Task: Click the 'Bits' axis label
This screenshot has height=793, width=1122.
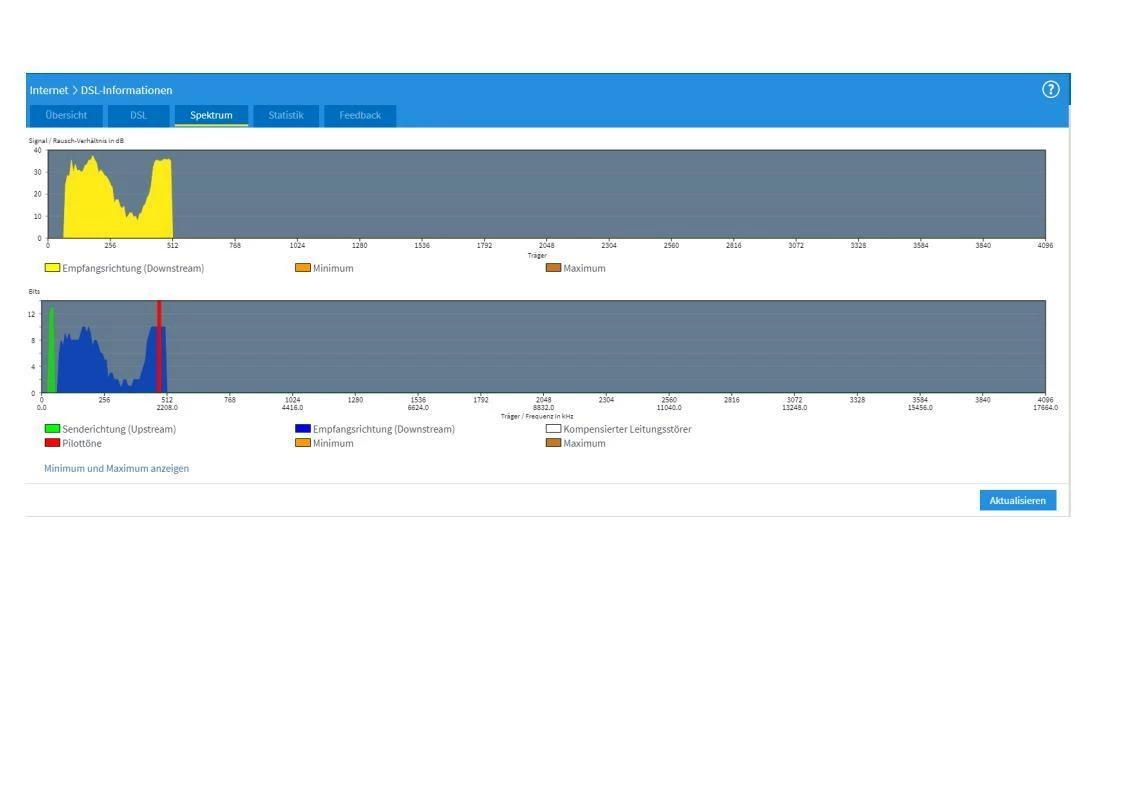Action: 34,292
